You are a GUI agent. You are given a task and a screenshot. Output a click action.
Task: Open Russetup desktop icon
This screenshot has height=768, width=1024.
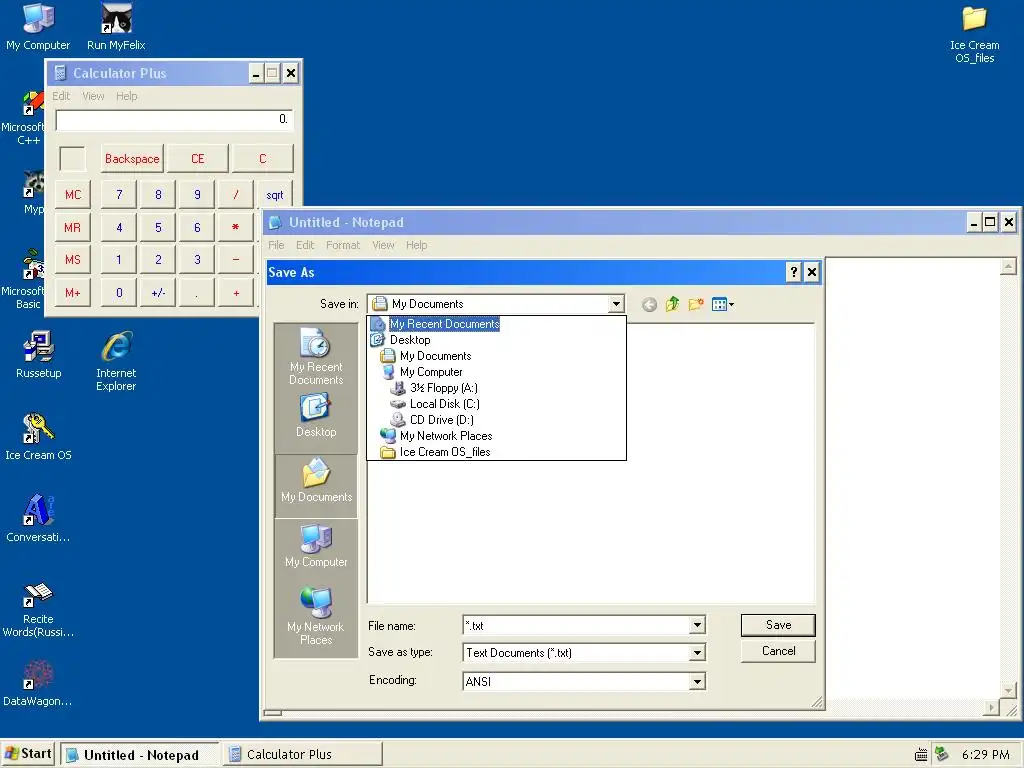pos(39,354)
